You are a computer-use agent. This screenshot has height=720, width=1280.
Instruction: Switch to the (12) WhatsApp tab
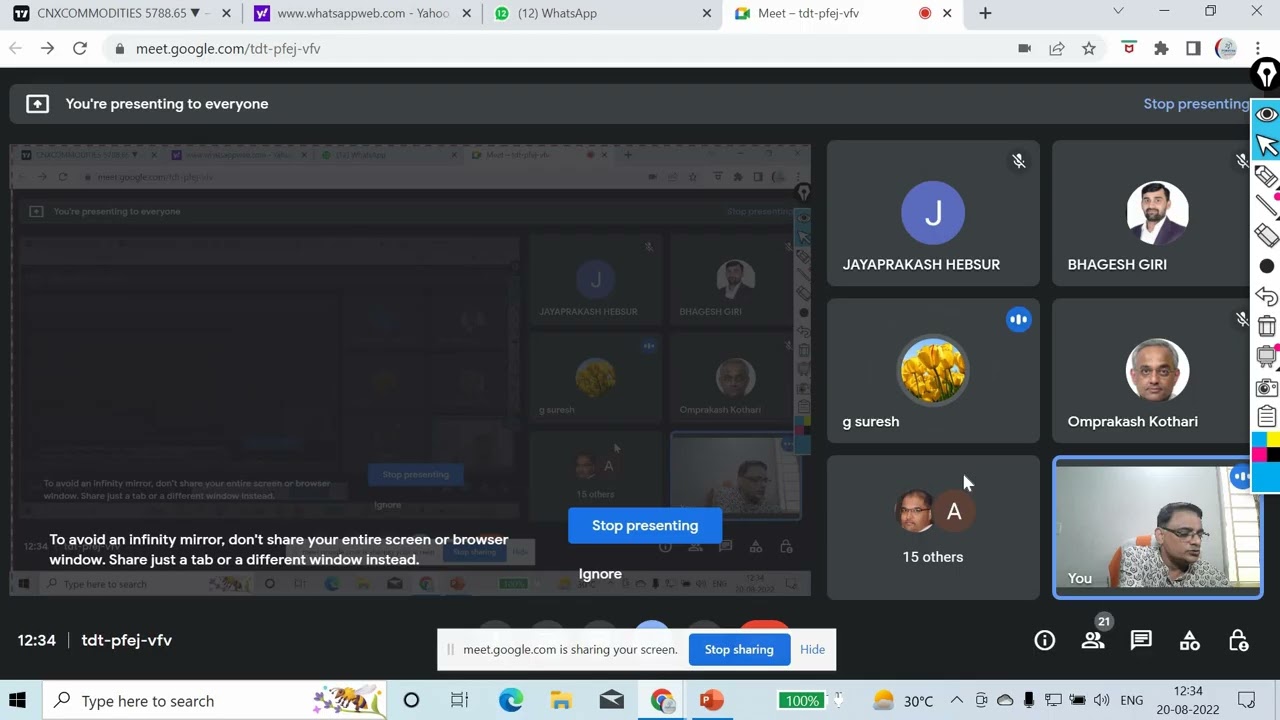pos(600,13)
